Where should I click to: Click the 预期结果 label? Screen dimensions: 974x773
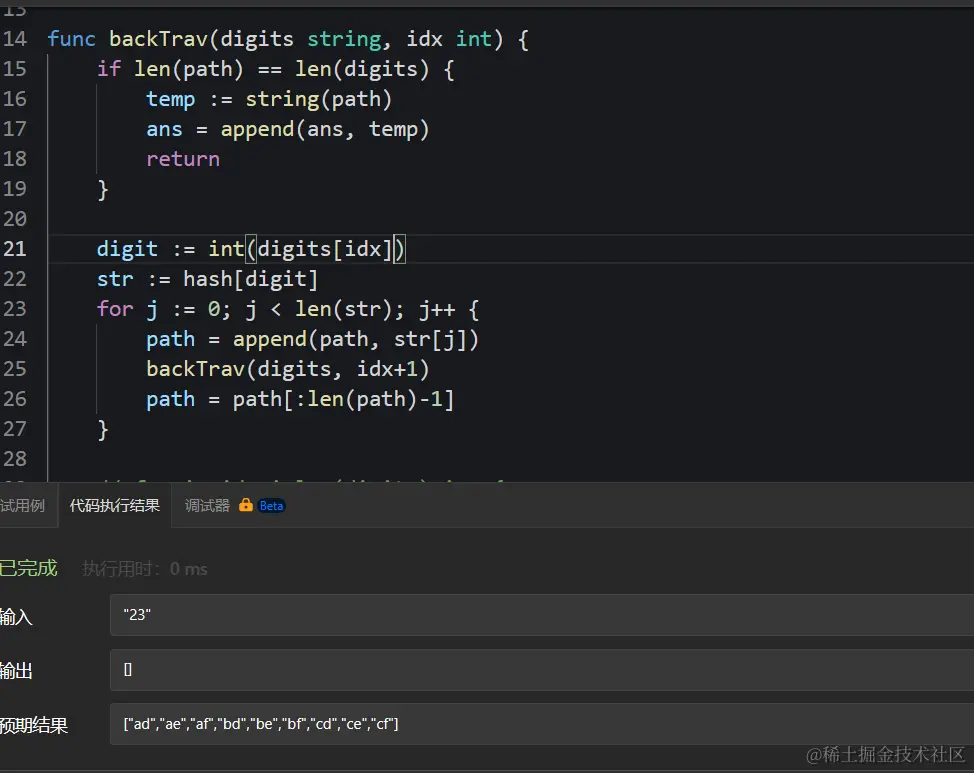click(34, 725)
